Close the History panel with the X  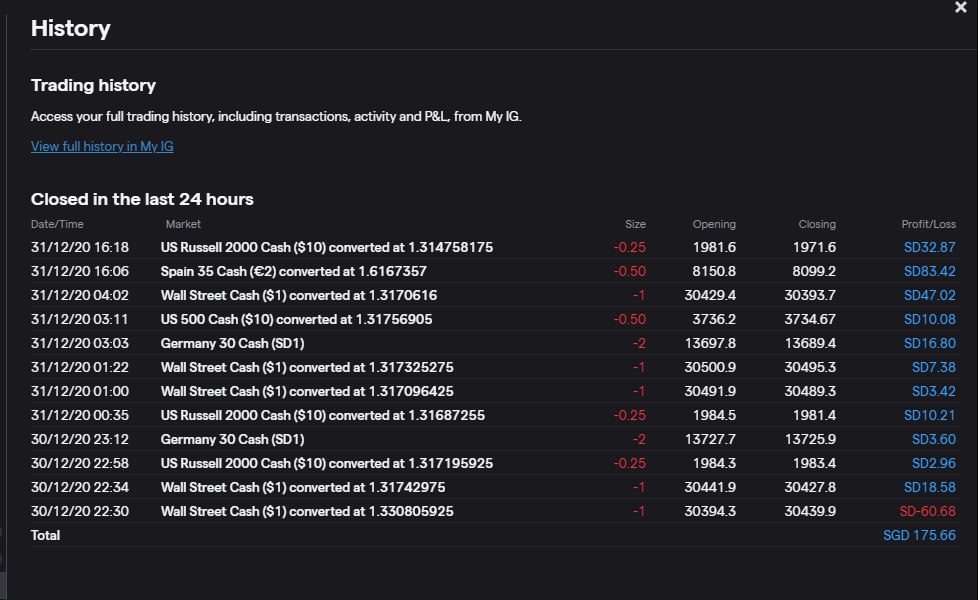961,8
